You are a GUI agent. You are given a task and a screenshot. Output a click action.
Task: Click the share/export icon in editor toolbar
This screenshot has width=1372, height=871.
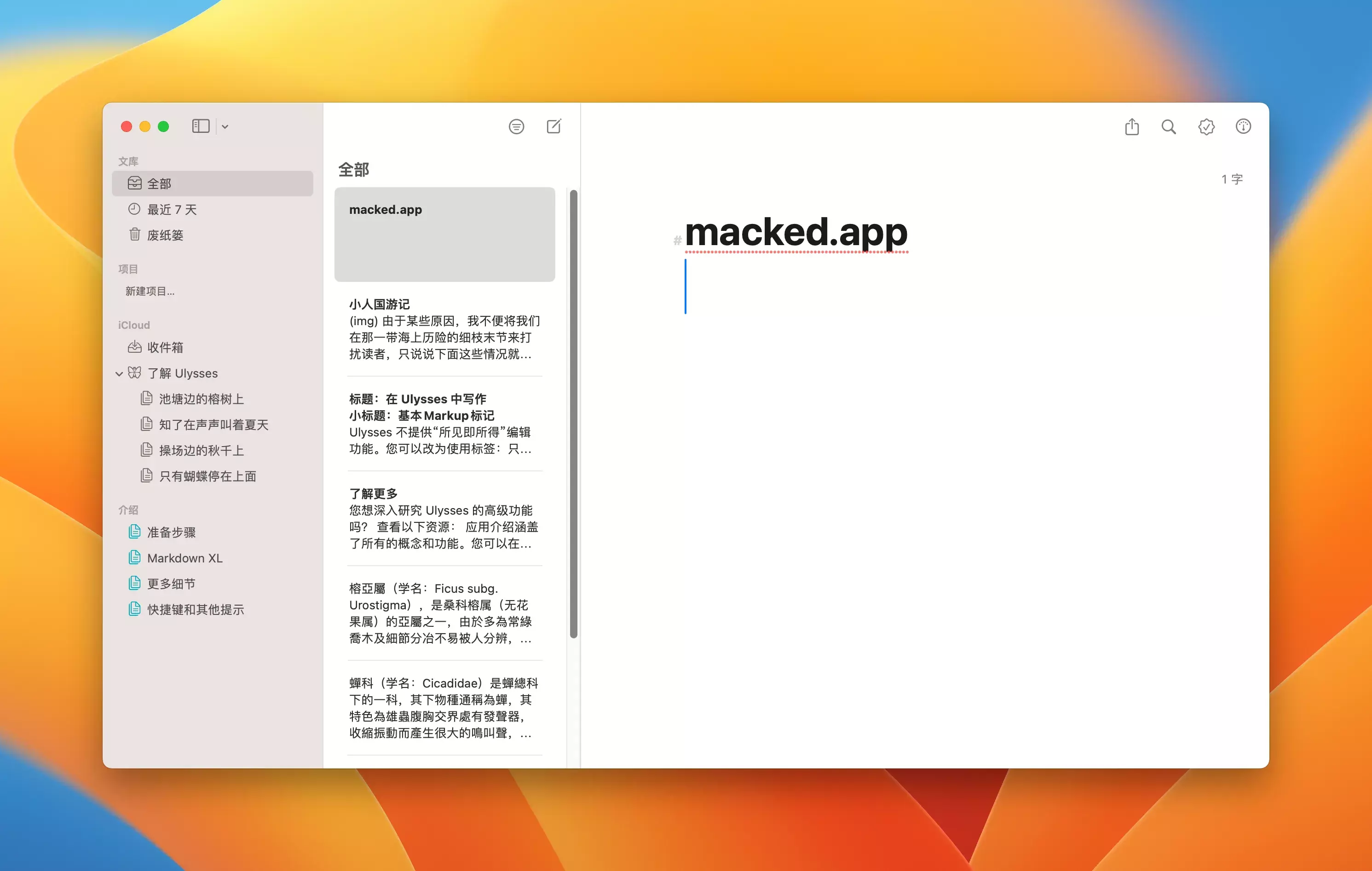coord(1131,126)
